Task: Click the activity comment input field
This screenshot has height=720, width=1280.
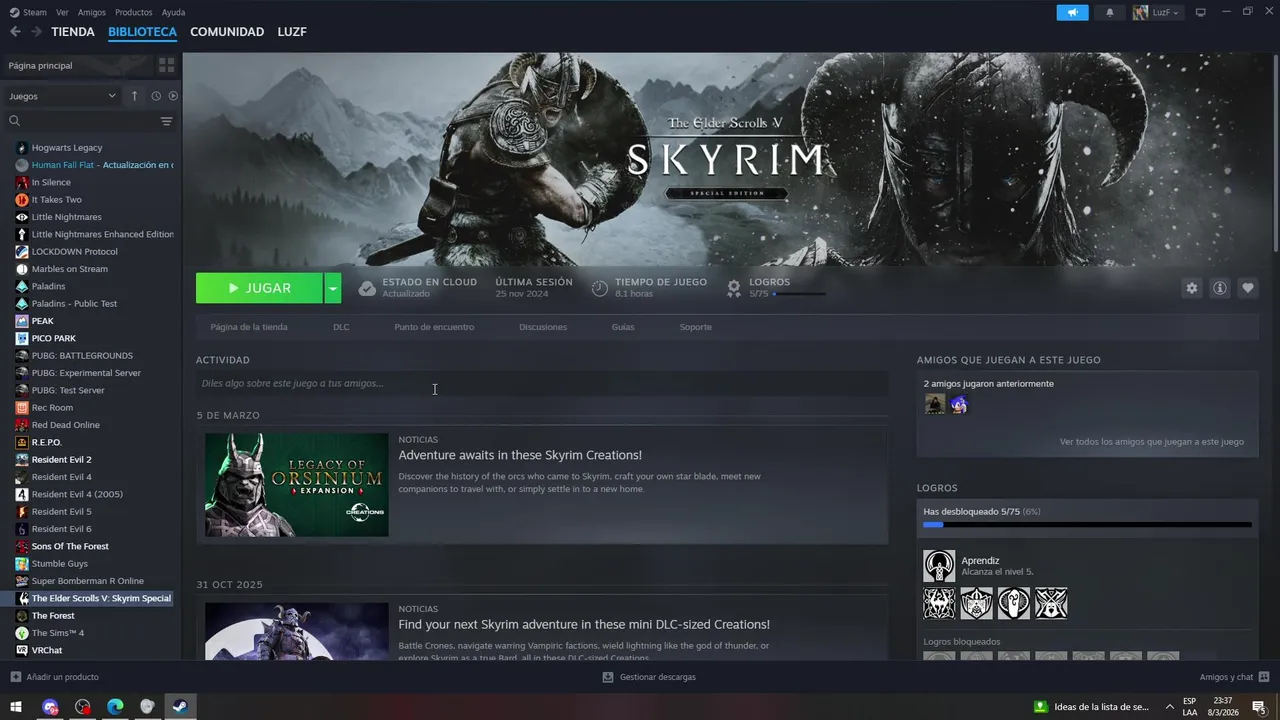Action: (x=542, y=383)
